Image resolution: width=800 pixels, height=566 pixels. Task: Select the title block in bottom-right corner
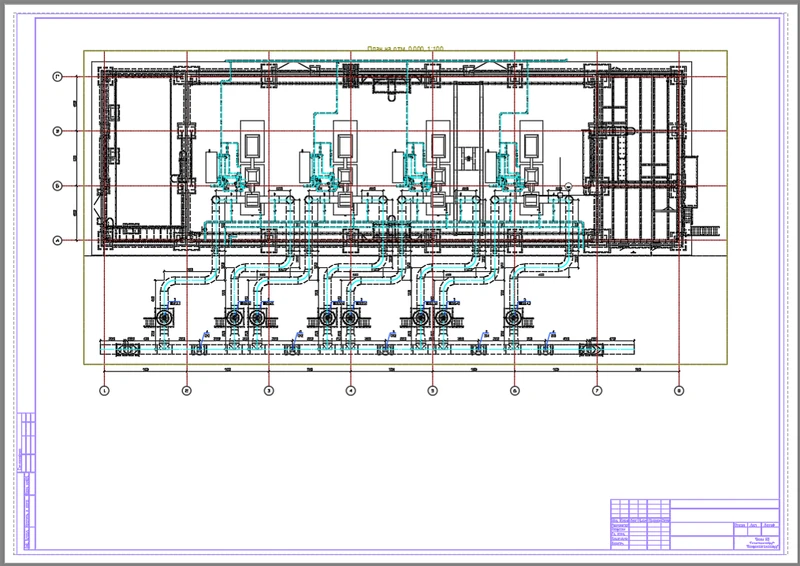point(693,524)
